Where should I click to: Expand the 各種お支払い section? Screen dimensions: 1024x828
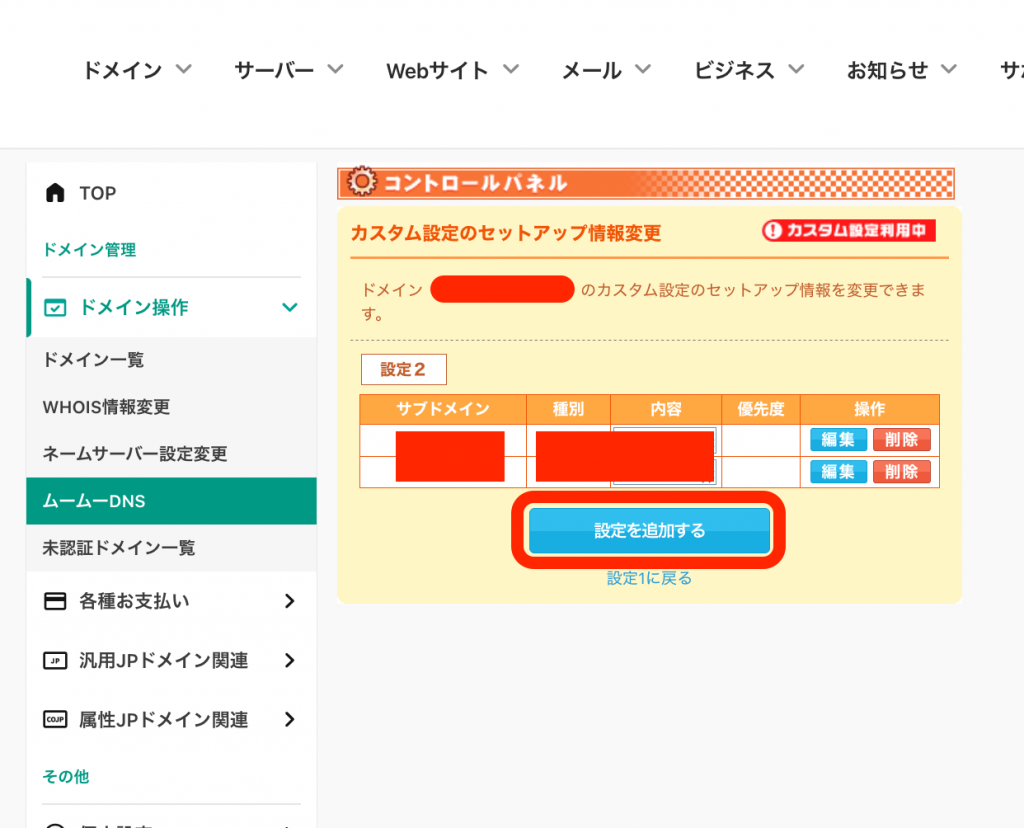click(290, 601)
